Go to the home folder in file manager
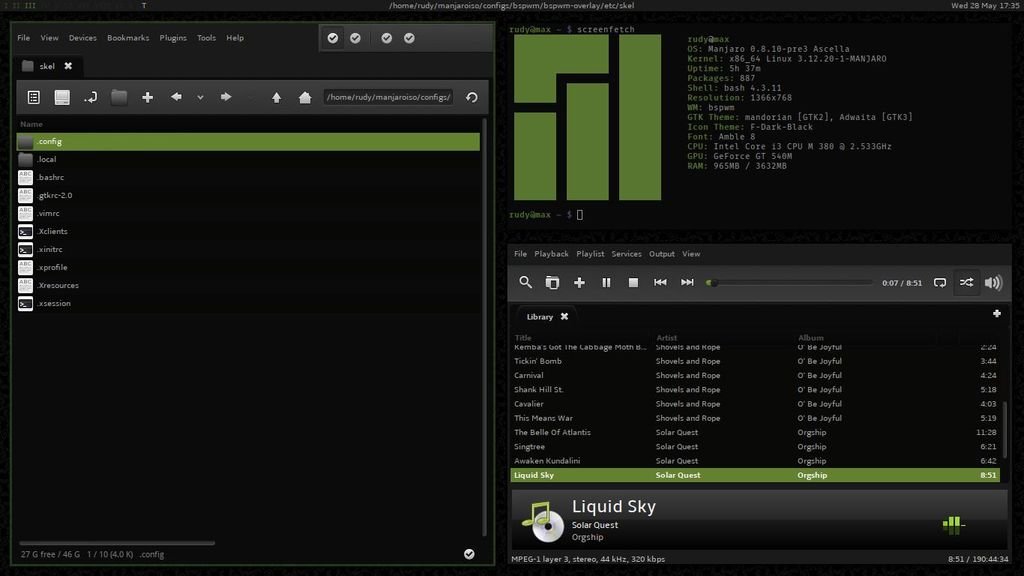1024x576 pixels. (305, 97)
